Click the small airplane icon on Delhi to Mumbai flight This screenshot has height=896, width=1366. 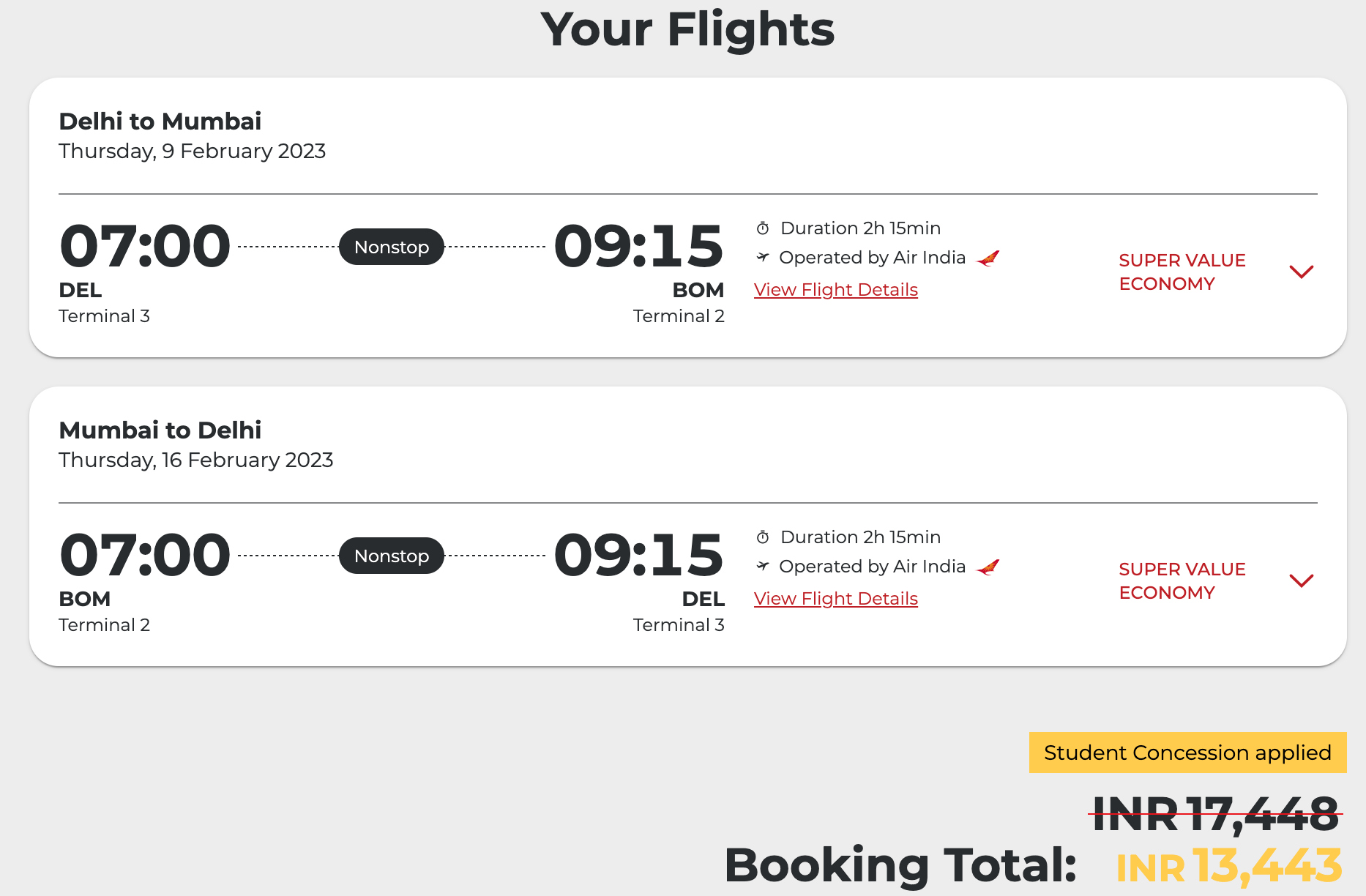[x=763, y=257]
